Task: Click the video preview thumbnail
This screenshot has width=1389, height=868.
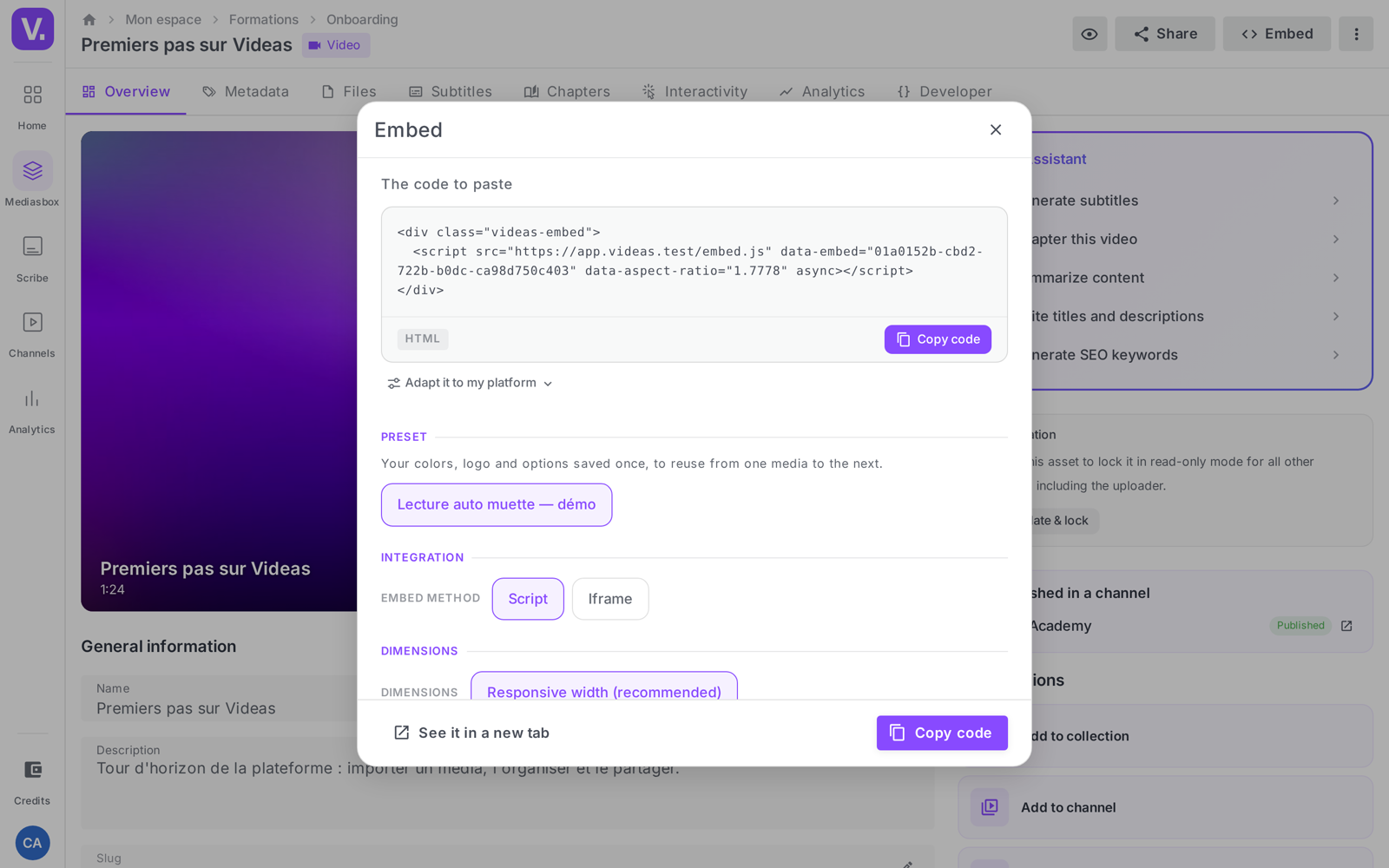Action: pos(219,372)
